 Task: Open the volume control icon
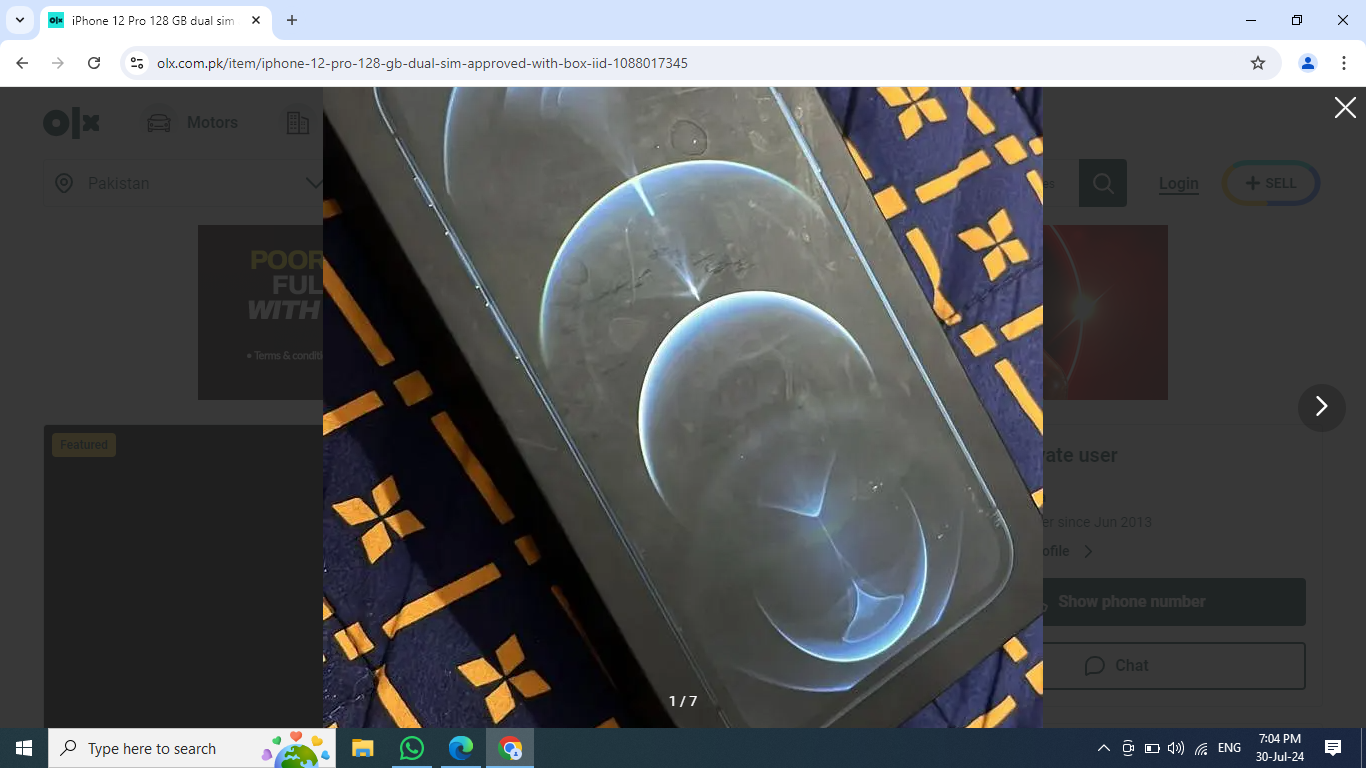(1176, 748)
